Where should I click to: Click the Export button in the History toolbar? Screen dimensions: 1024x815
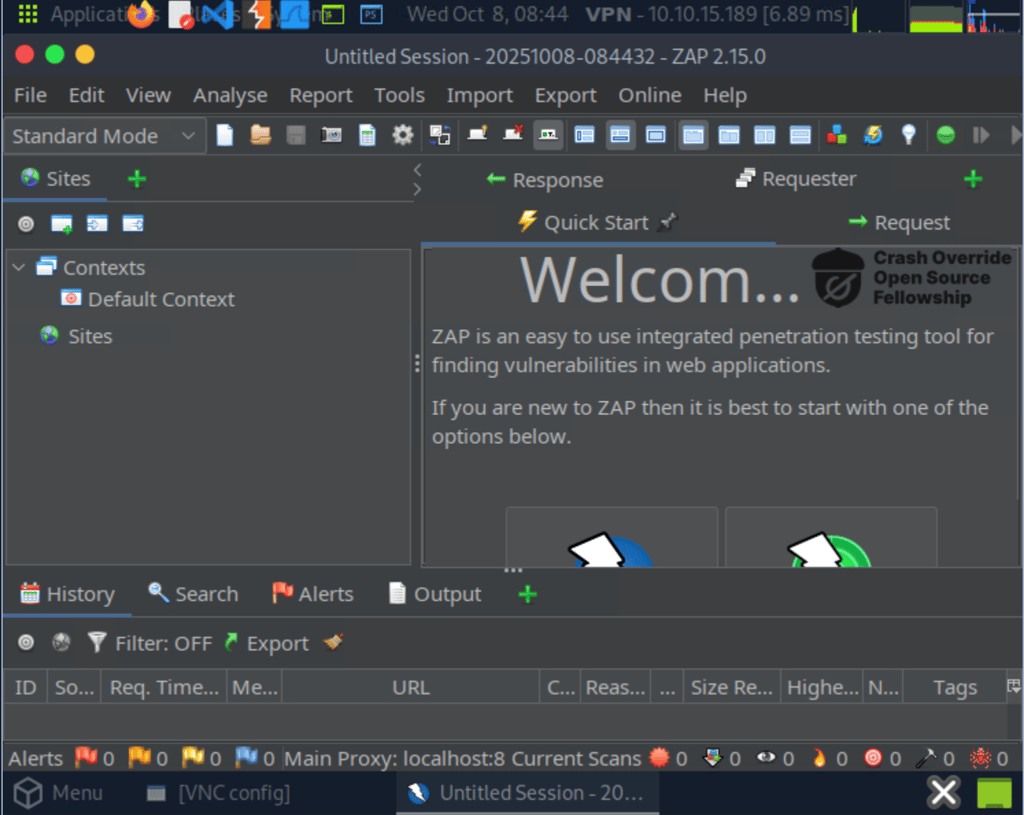266,643
